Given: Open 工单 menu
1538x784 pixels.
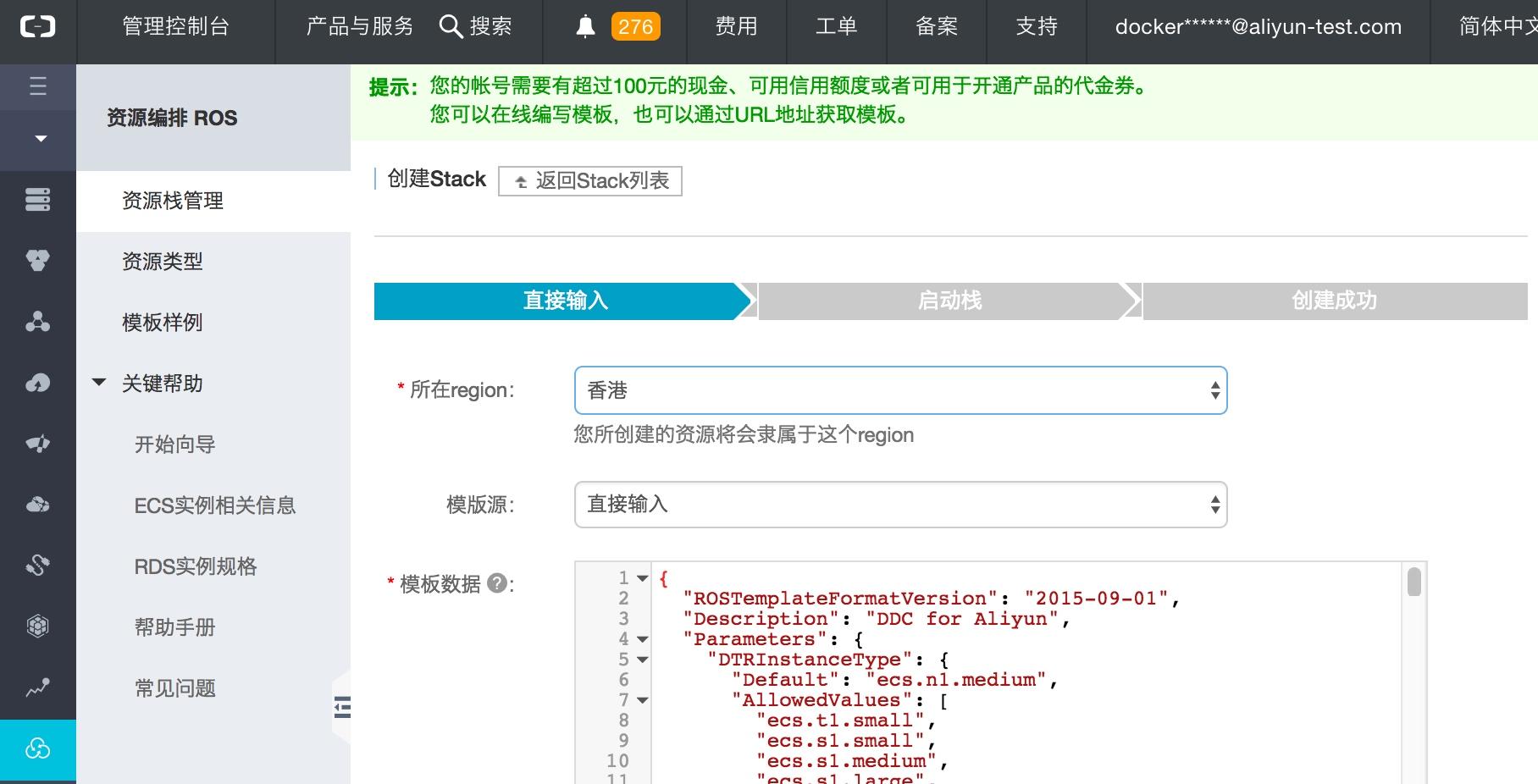Looking at the screenshot, I should point(837,27).
